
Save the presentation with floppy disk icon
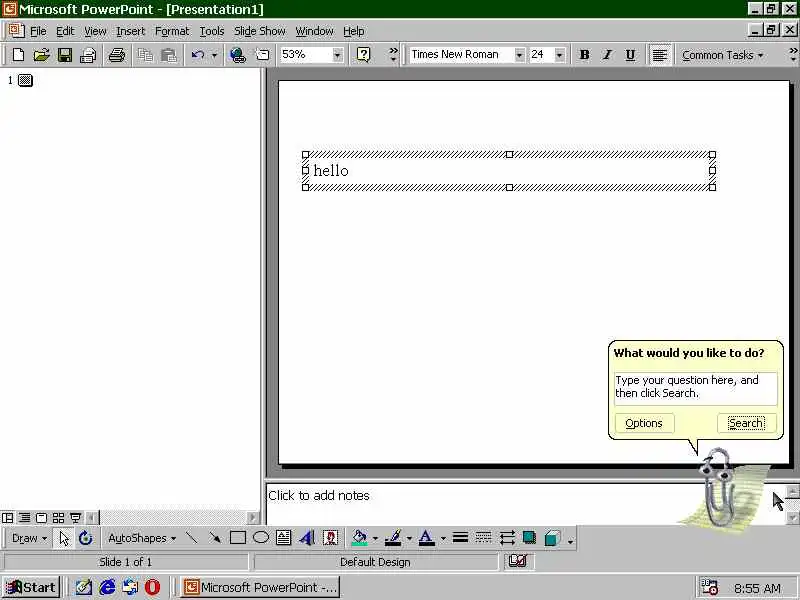point(65,55)
